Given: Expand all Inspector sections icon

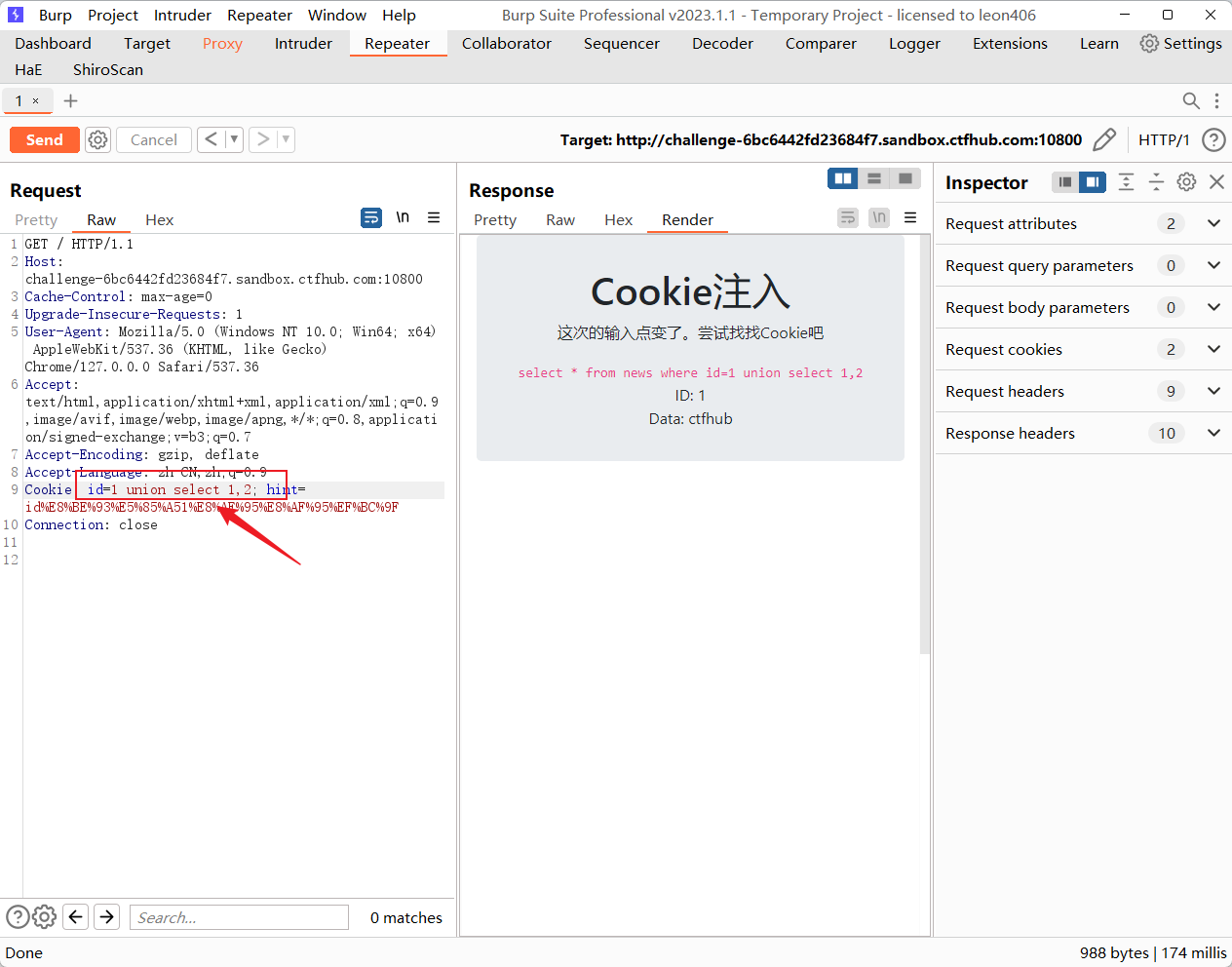Looking at the screenshot, I should pos(1126,182).
